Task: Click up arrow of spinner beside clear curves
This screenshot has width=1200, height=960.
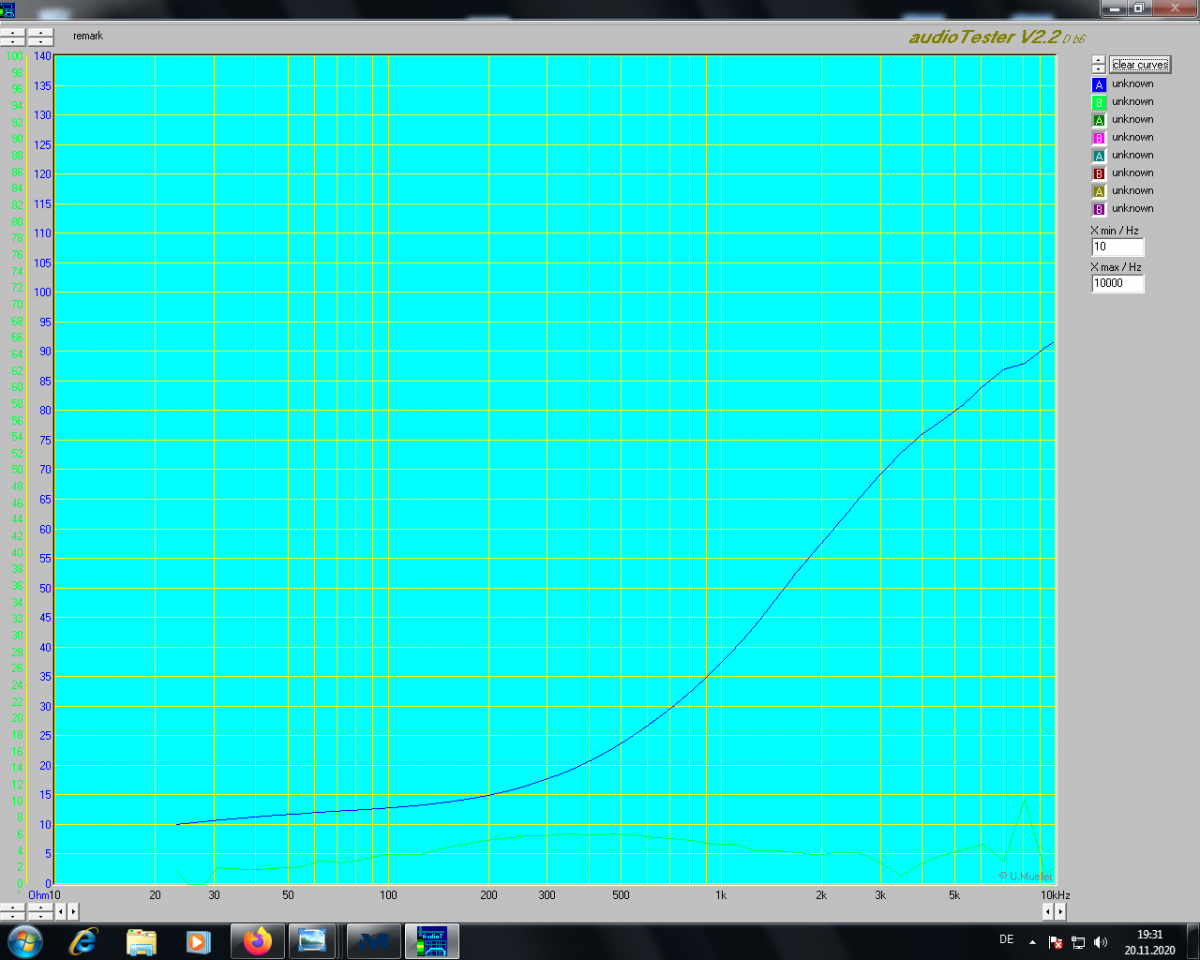Action: (1098, 59)
